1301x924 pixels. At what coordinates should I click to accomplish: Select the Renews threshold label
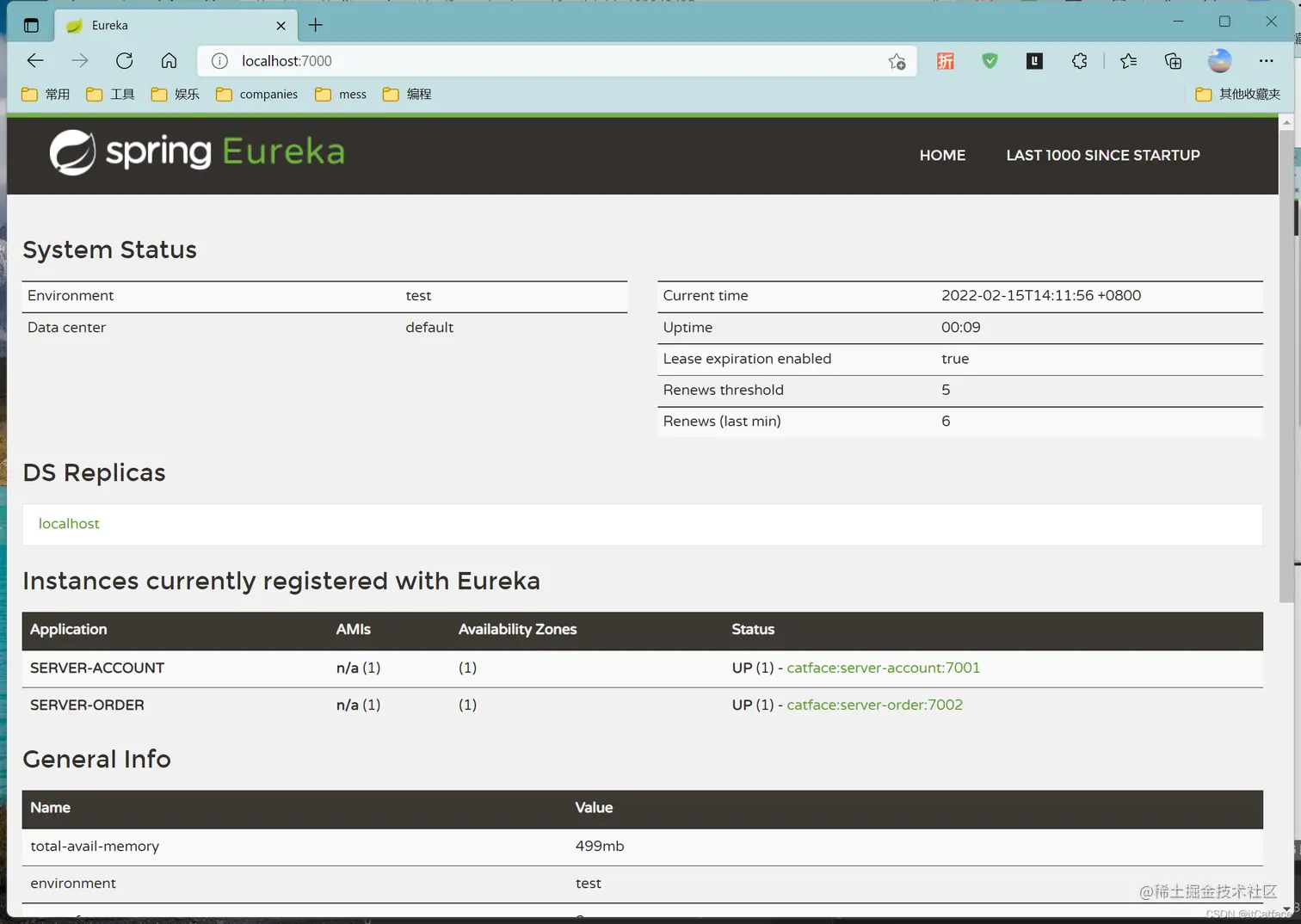[x=723, y=391]
